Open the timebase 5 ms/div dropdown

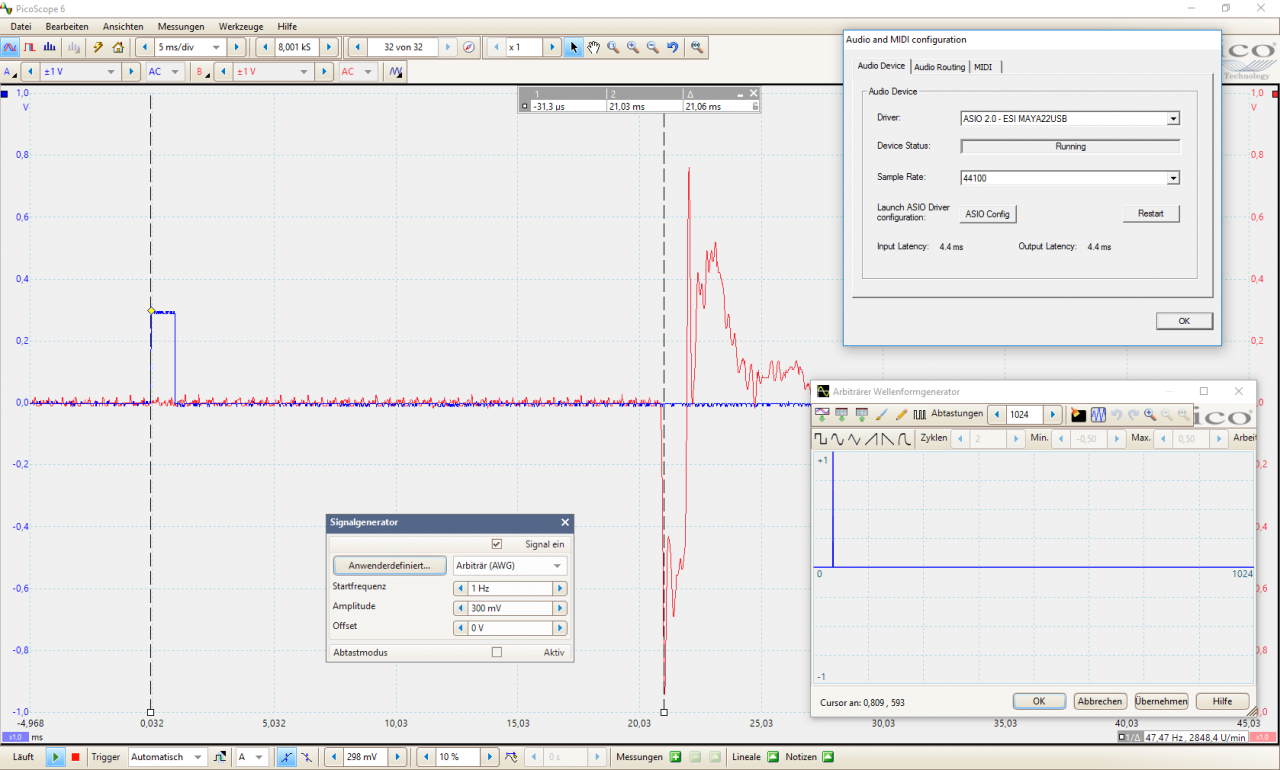216,47
